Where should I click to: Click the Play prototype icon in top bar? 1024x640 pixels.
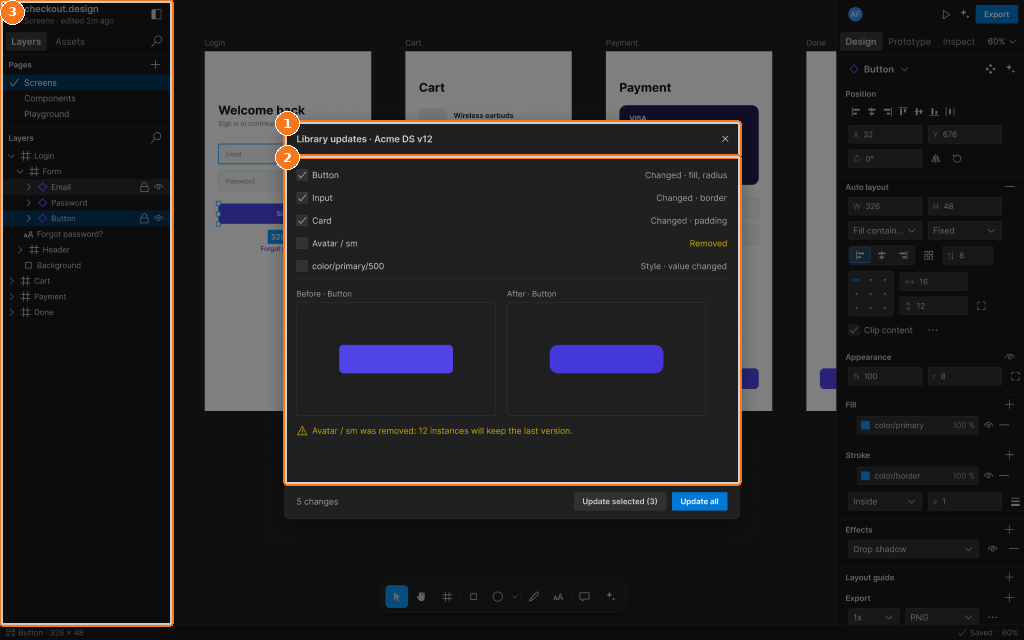pyautogui.click(x=946, y=14)
